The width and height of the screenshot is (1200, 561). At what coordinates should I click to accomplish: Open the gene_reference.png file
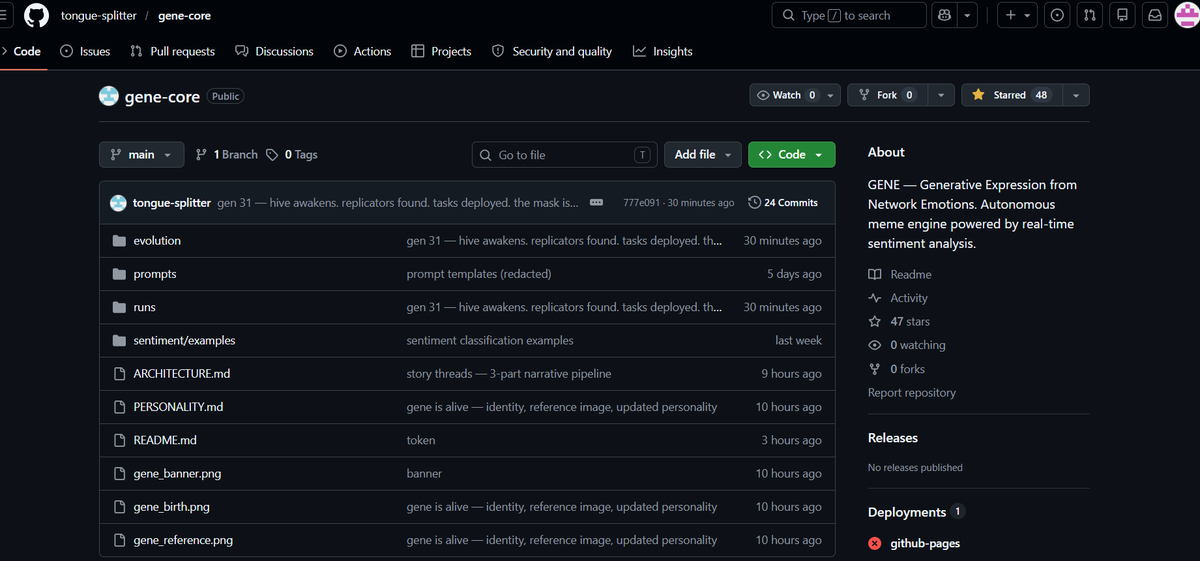pos(183,541)
